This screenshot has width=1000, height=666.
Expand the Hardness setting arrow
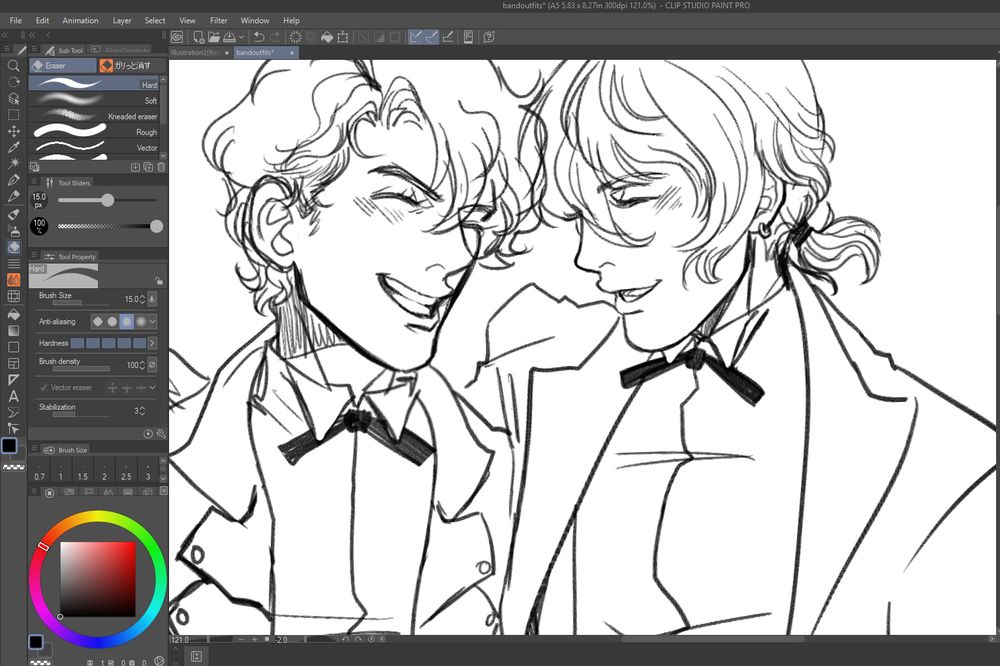(x=152, y=343)
